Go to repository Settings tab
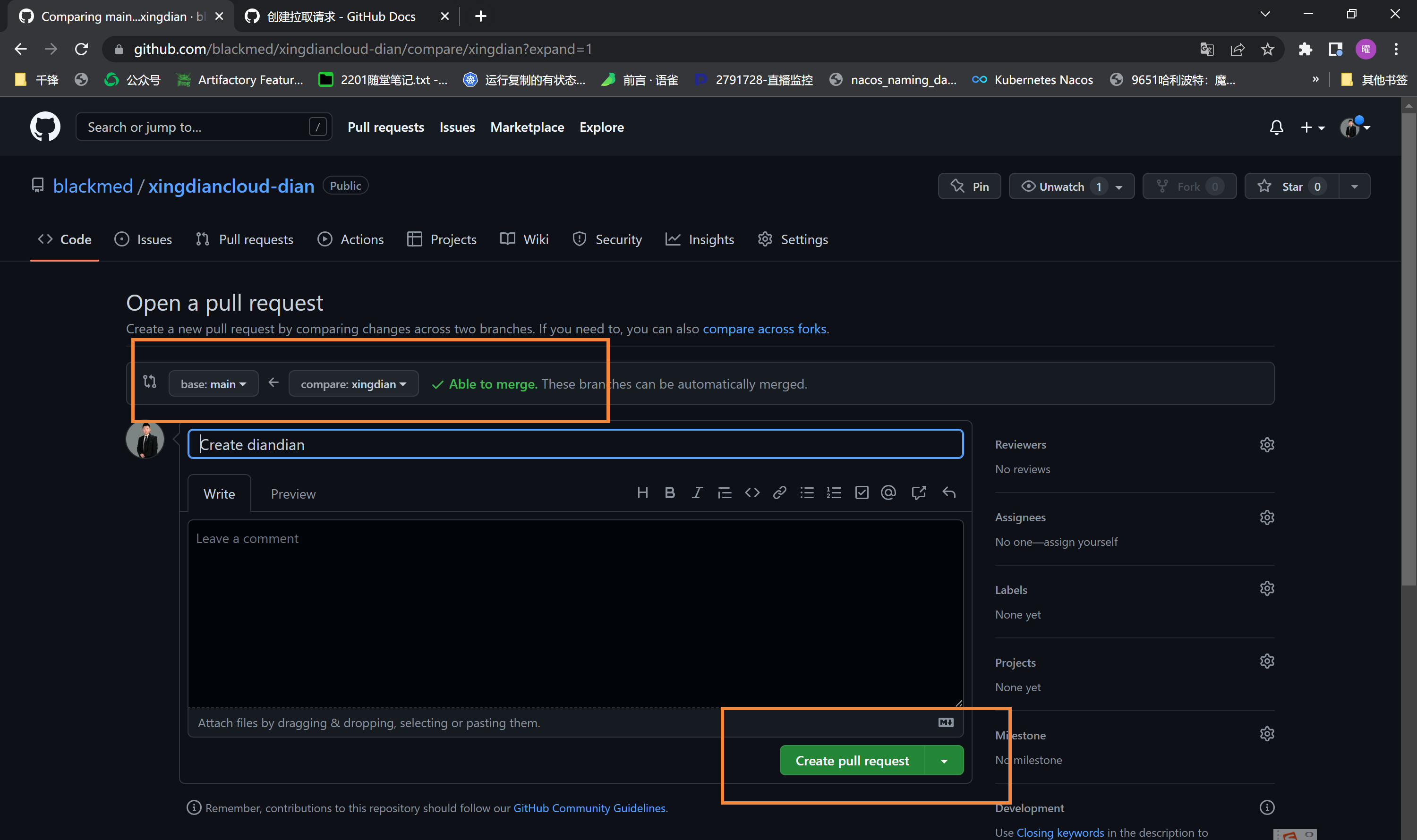Screen dimensions: 1417x840 coord(793,240)
